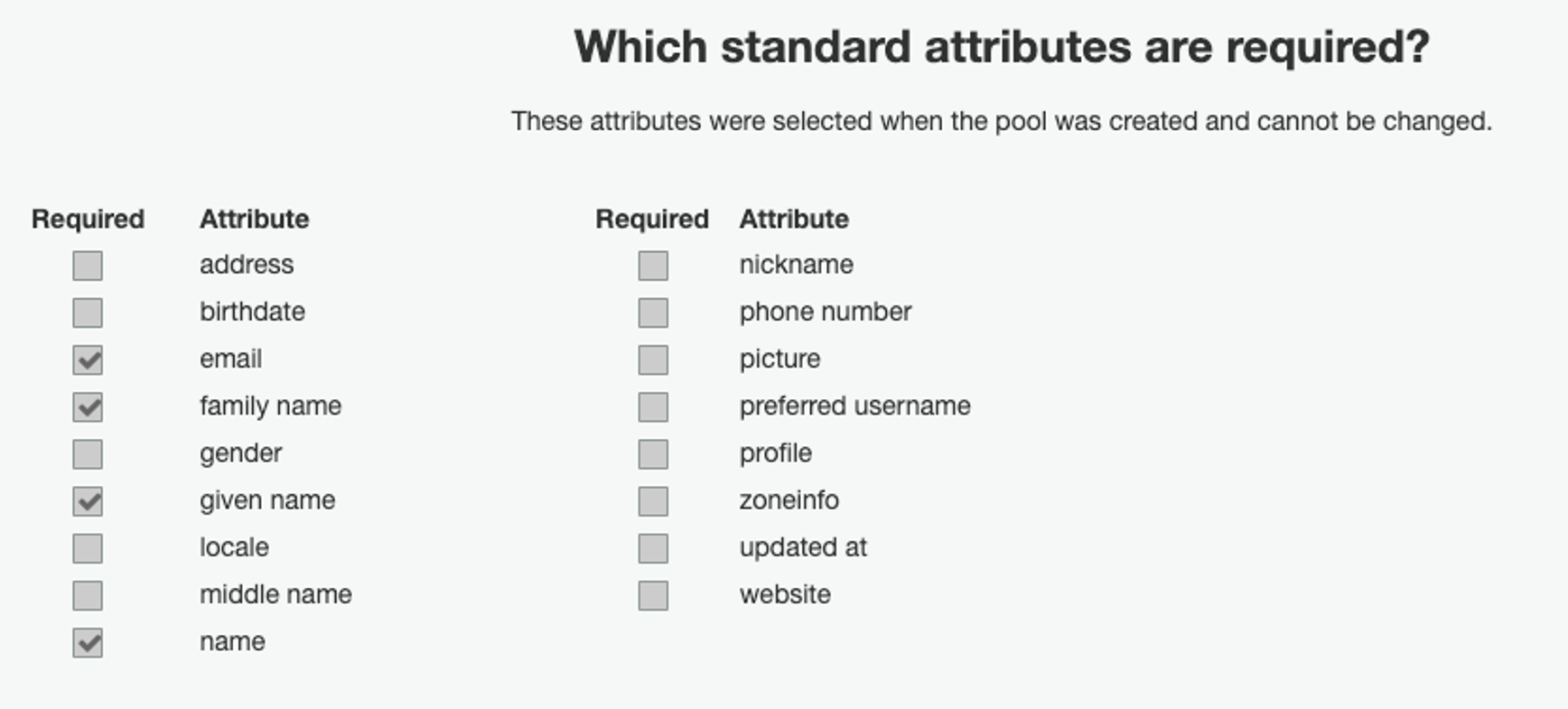
Task: Enable the phone number checkbox
Action: (x=653, y=313)
